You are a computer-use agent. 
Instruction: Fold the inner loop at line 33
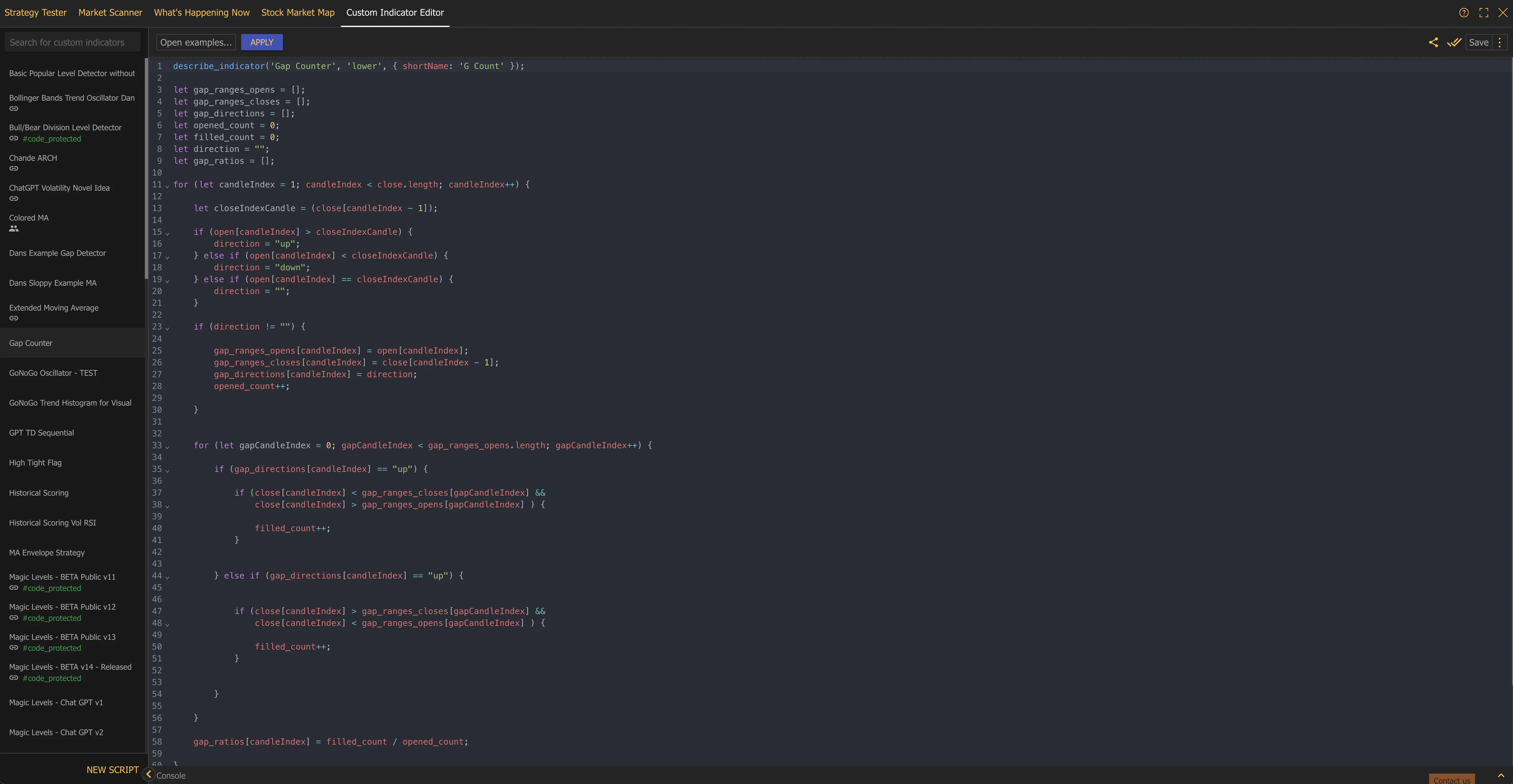167,446
